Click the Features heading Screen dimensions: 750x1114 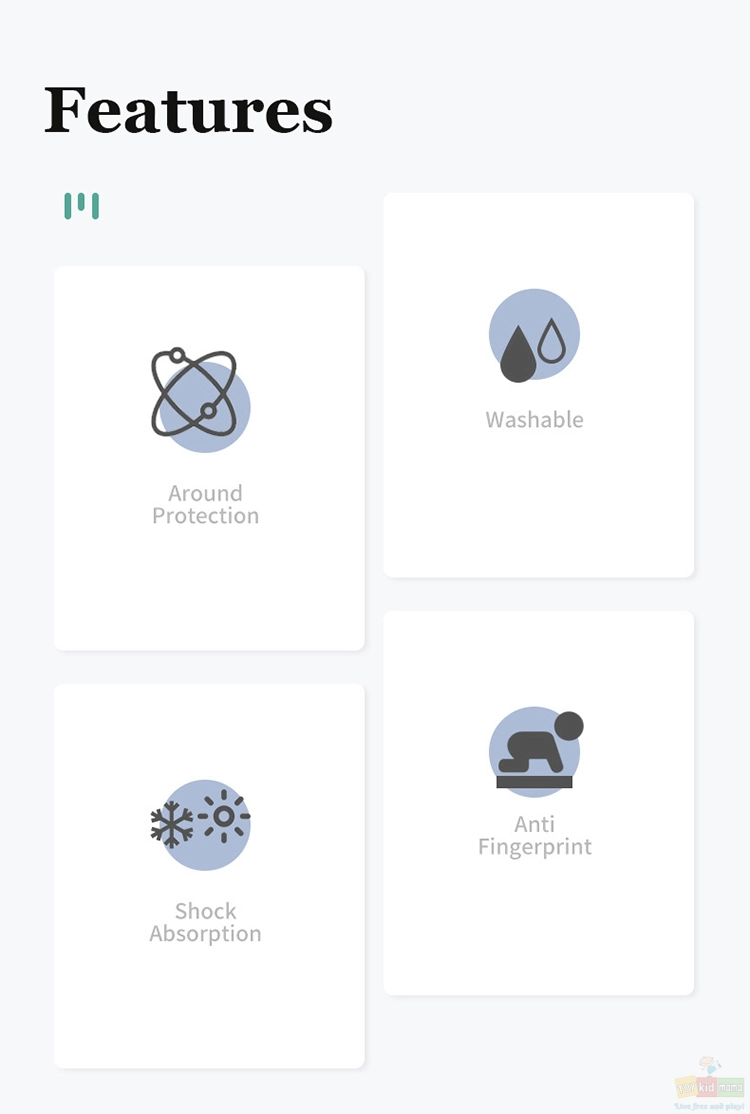coord(188,109)
